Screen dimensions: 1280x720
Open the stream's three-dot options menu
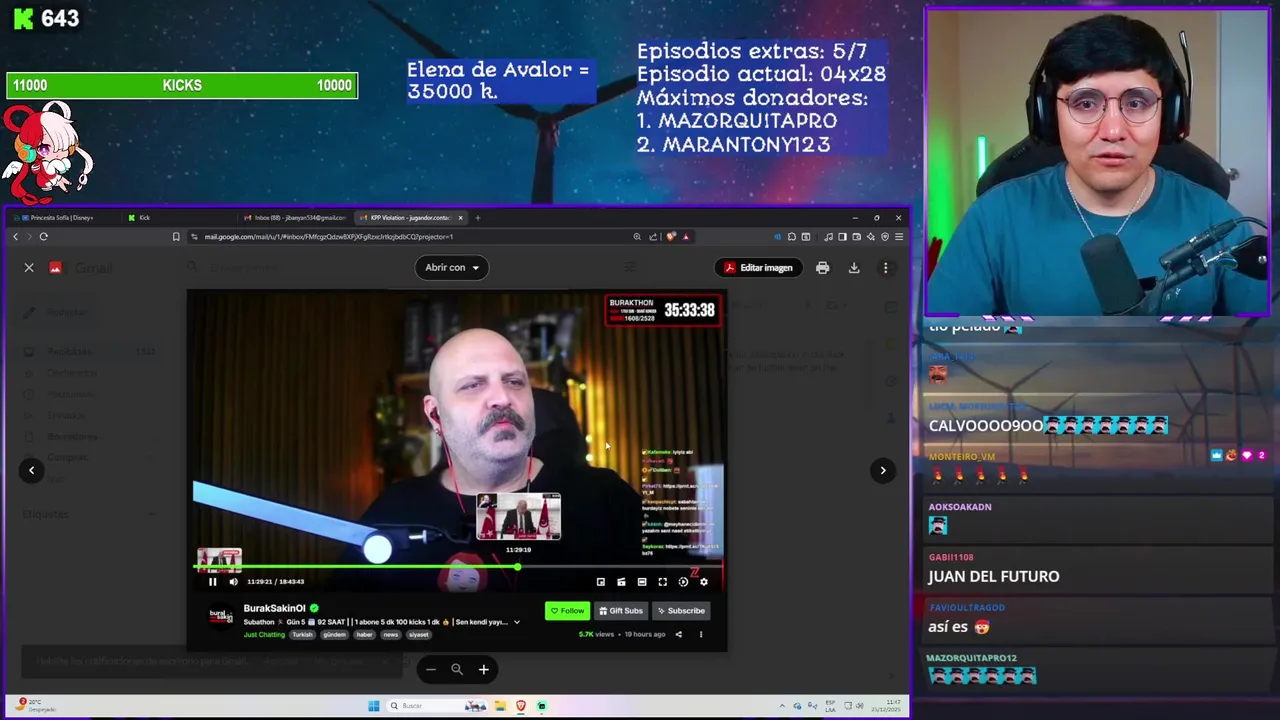coord(700,634)
